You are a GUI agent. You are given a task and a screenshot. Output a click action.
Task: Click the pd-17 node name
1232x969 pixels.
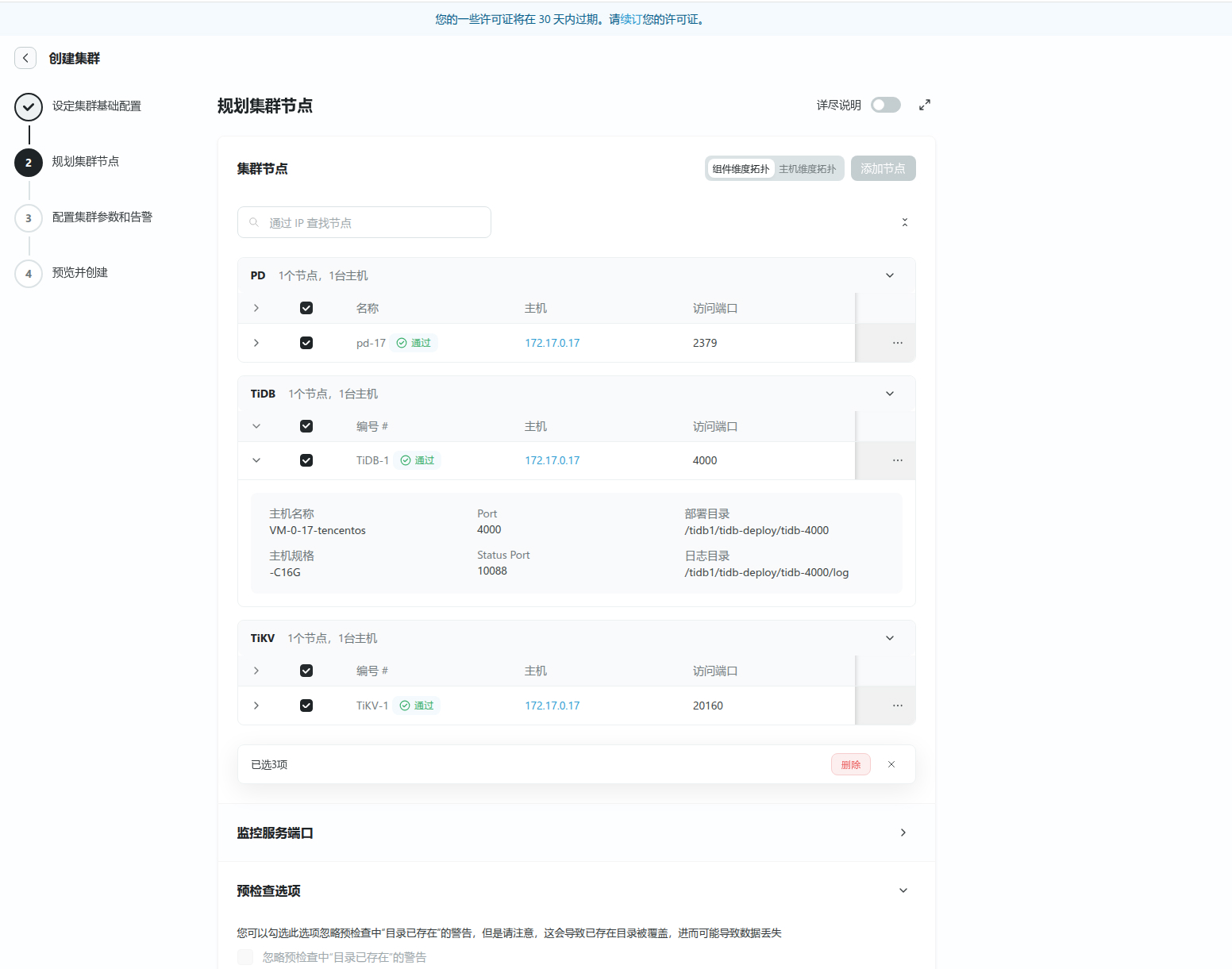tap(371, 343)
